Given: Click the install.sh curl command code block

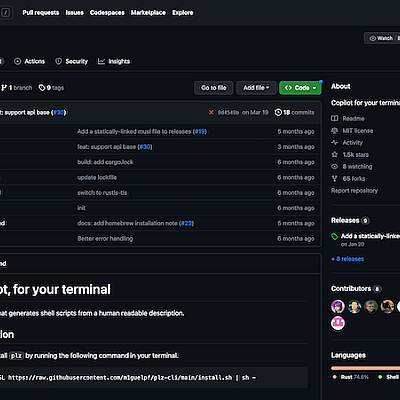Looking at the screenshot, I should (x=154, y=378).
